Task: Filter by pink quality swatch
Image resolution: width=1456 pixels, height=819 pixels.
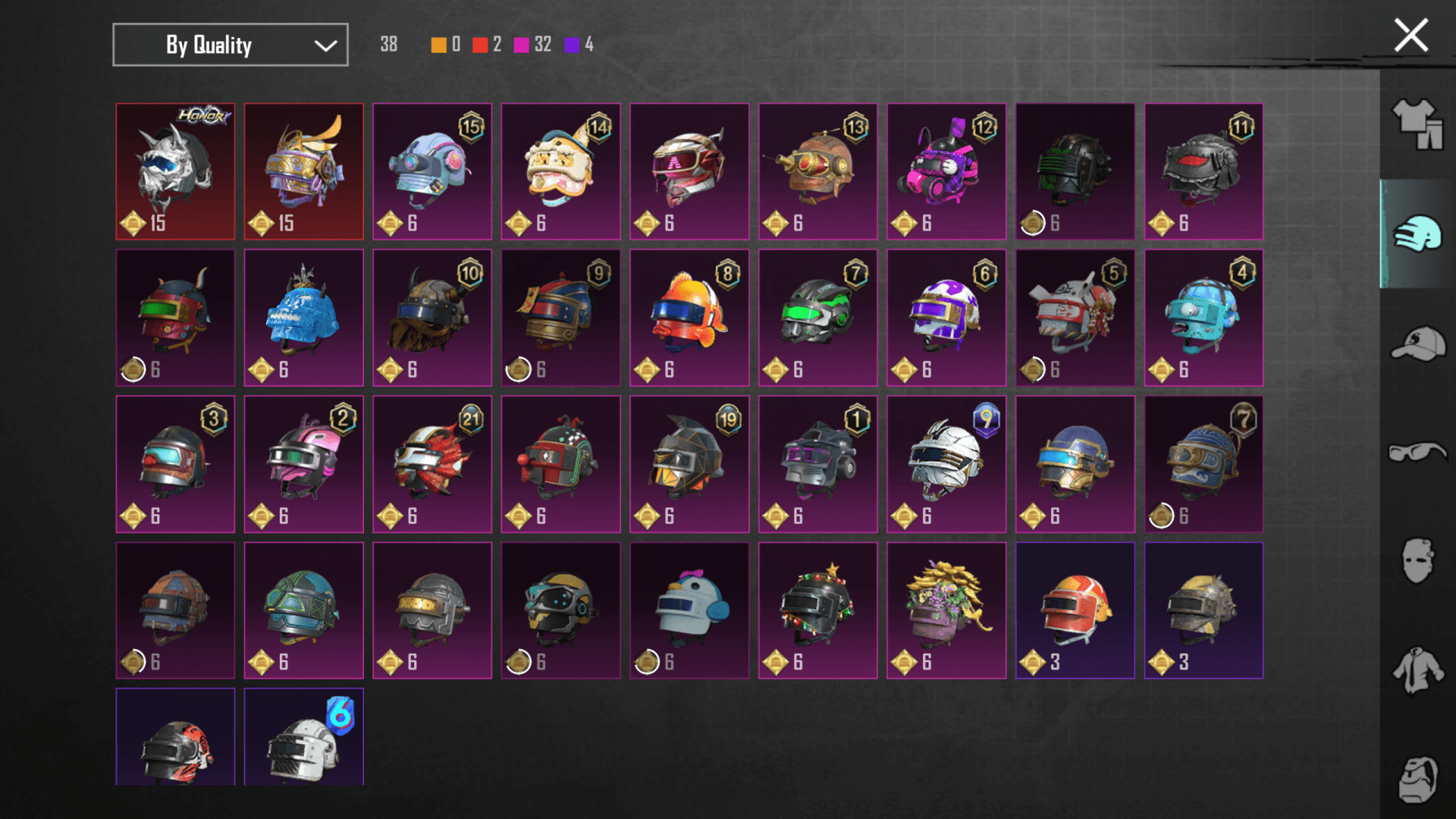Action: pyautogui.click(x=521, y=45)
